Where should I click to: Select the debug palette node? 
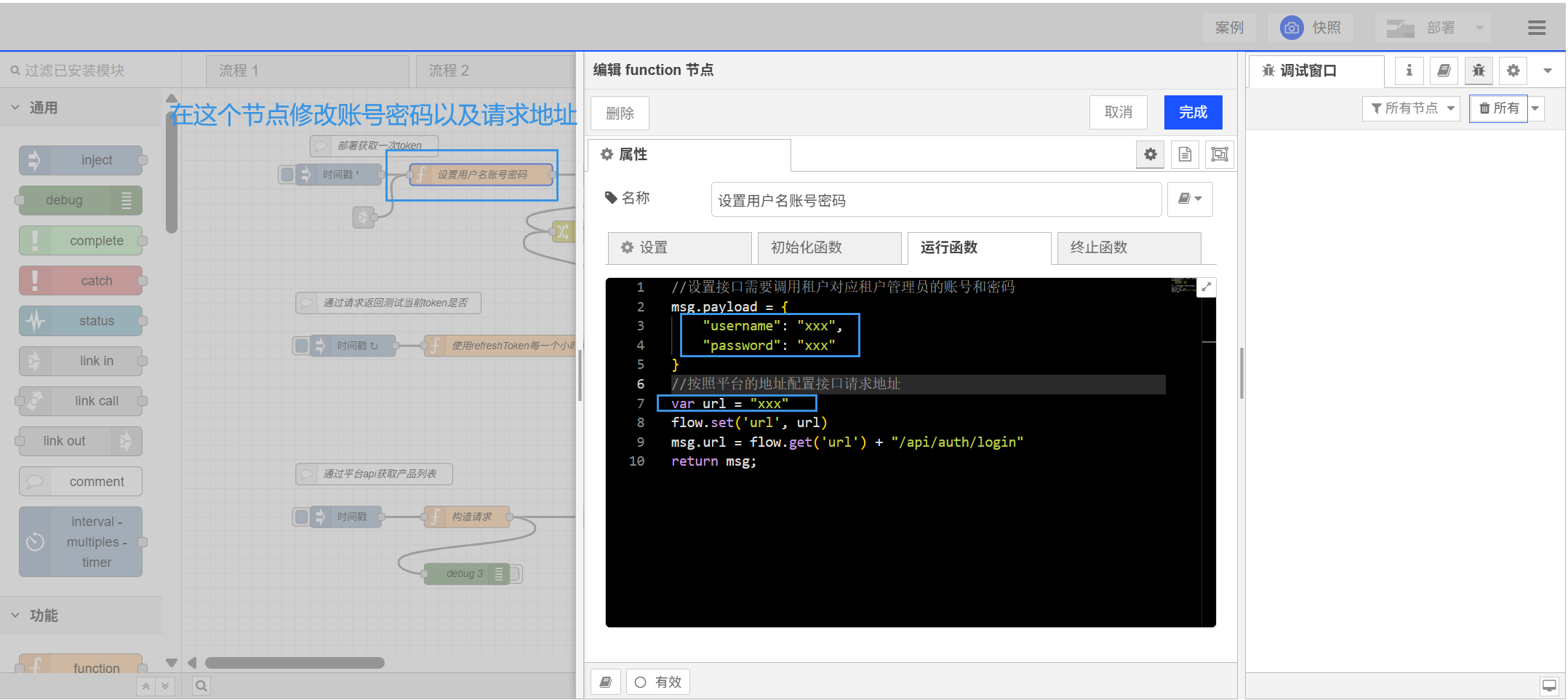click(80, 200)
